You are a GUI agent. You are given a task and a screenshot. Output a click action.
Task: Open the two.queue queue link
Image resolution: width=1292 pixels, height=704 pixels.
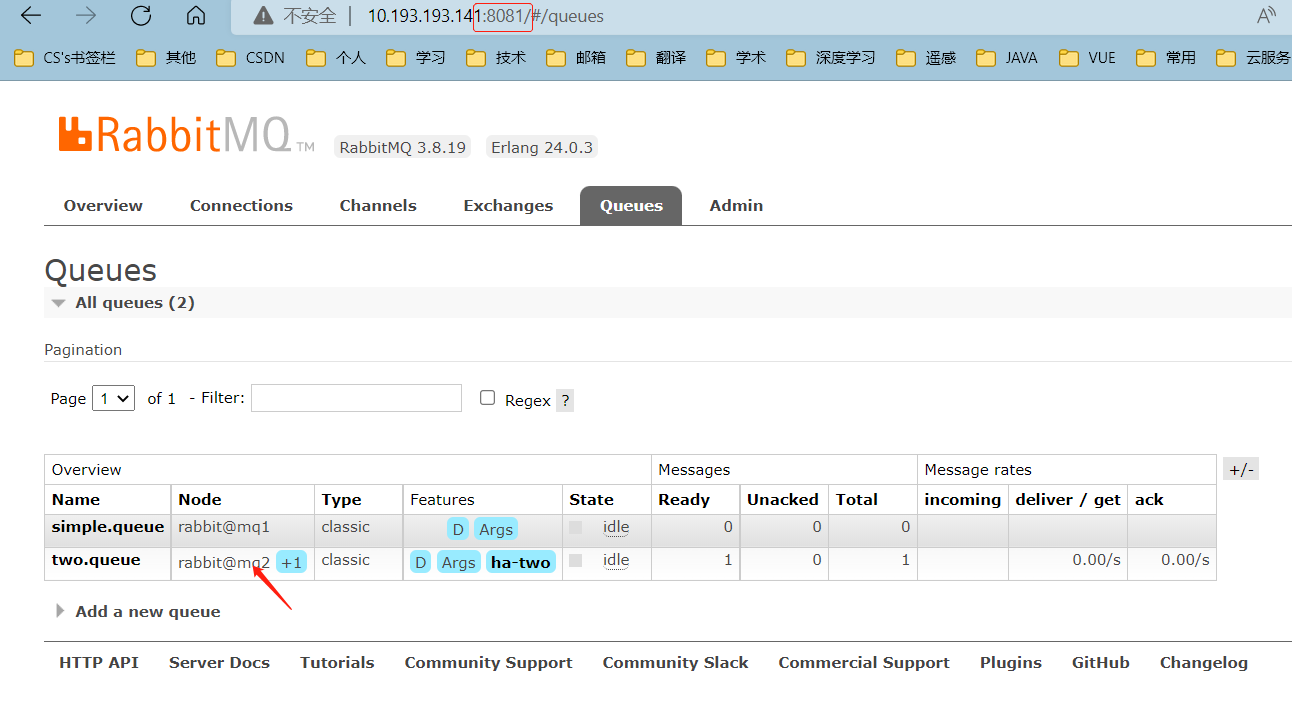point(96,560)
